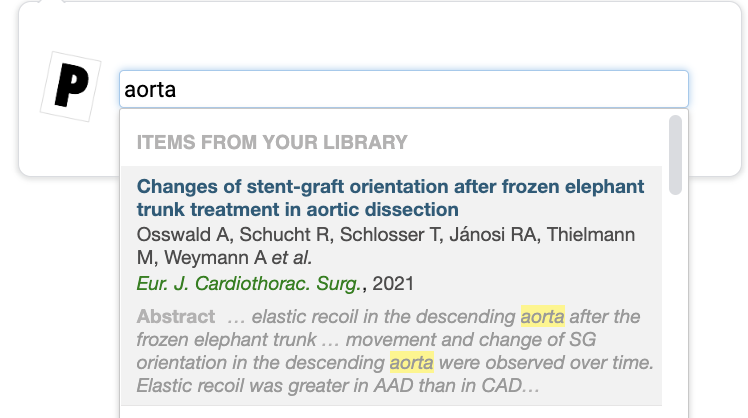Click the black P logo icon
Screen dimensions: 748x418
71,86
